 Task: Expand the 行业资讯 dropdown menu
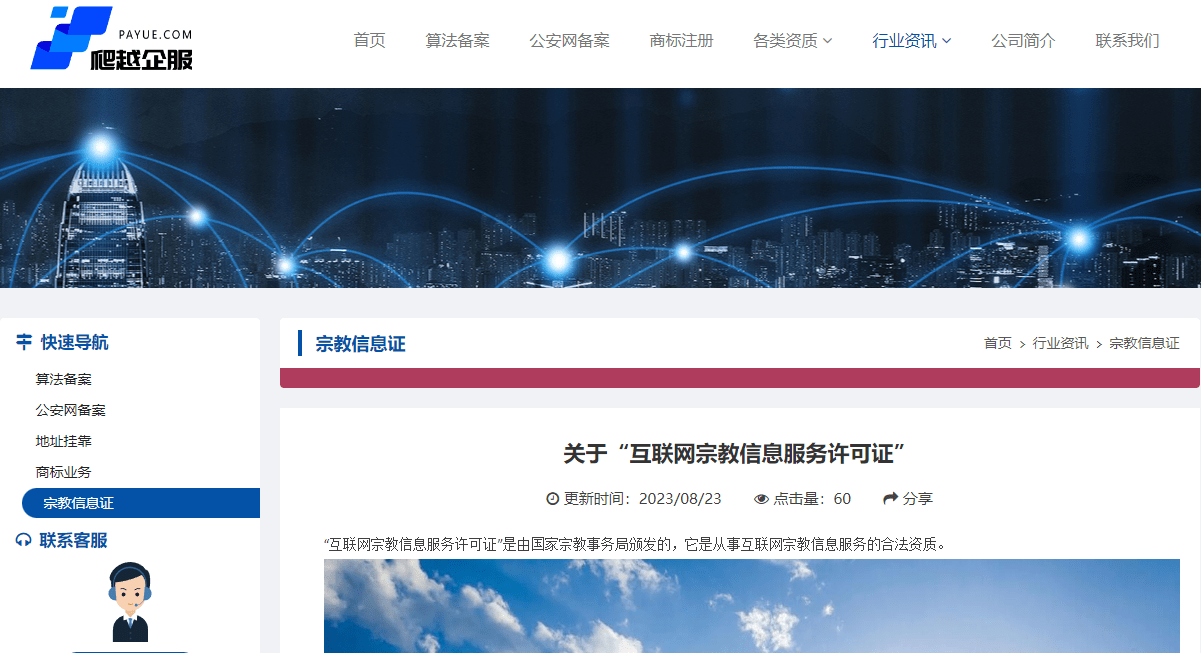point(905,41)
